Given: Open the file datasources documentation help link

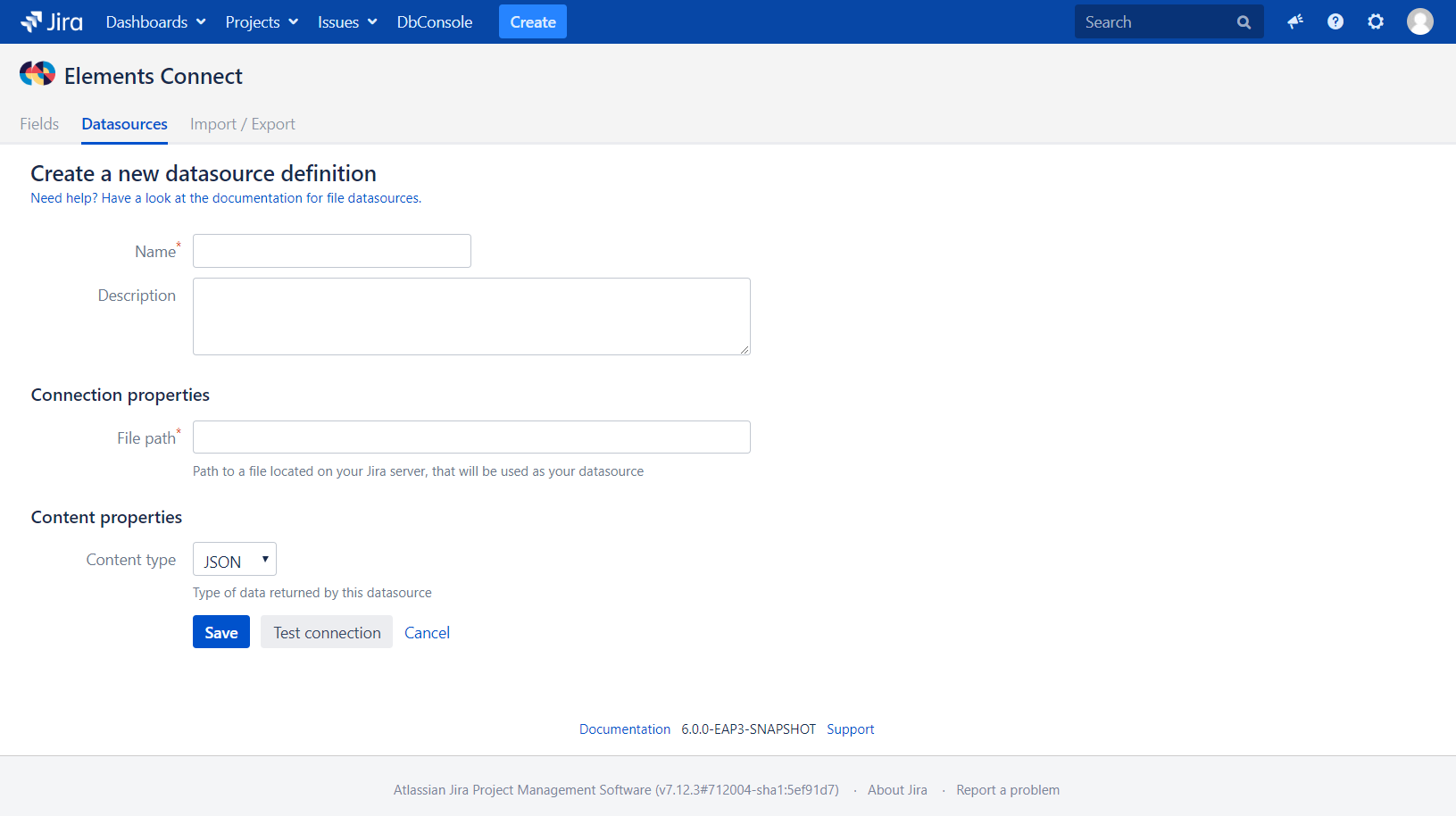Looking at the screenshot, I should click(226, 198).
